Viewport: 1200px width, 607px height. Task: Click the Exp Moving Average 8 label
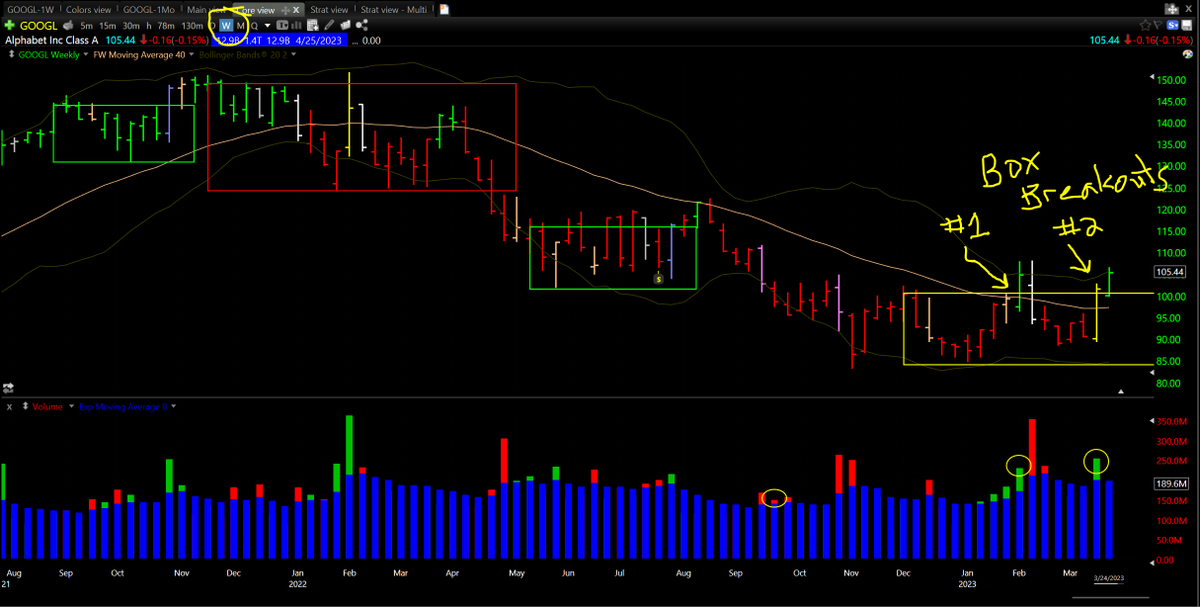tap(124, 406)
